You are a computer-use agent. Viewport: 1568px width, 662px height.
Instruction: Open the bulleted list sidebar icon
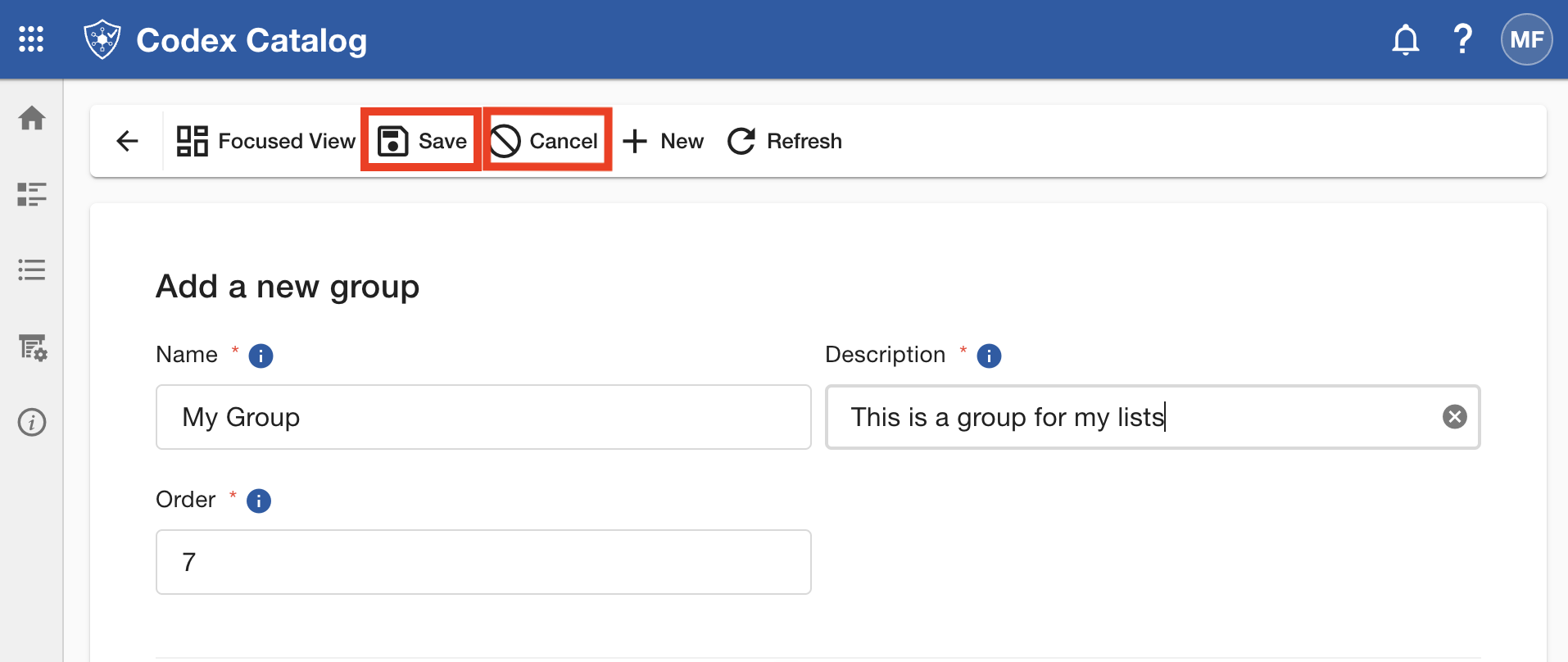[x=32, y=270]
